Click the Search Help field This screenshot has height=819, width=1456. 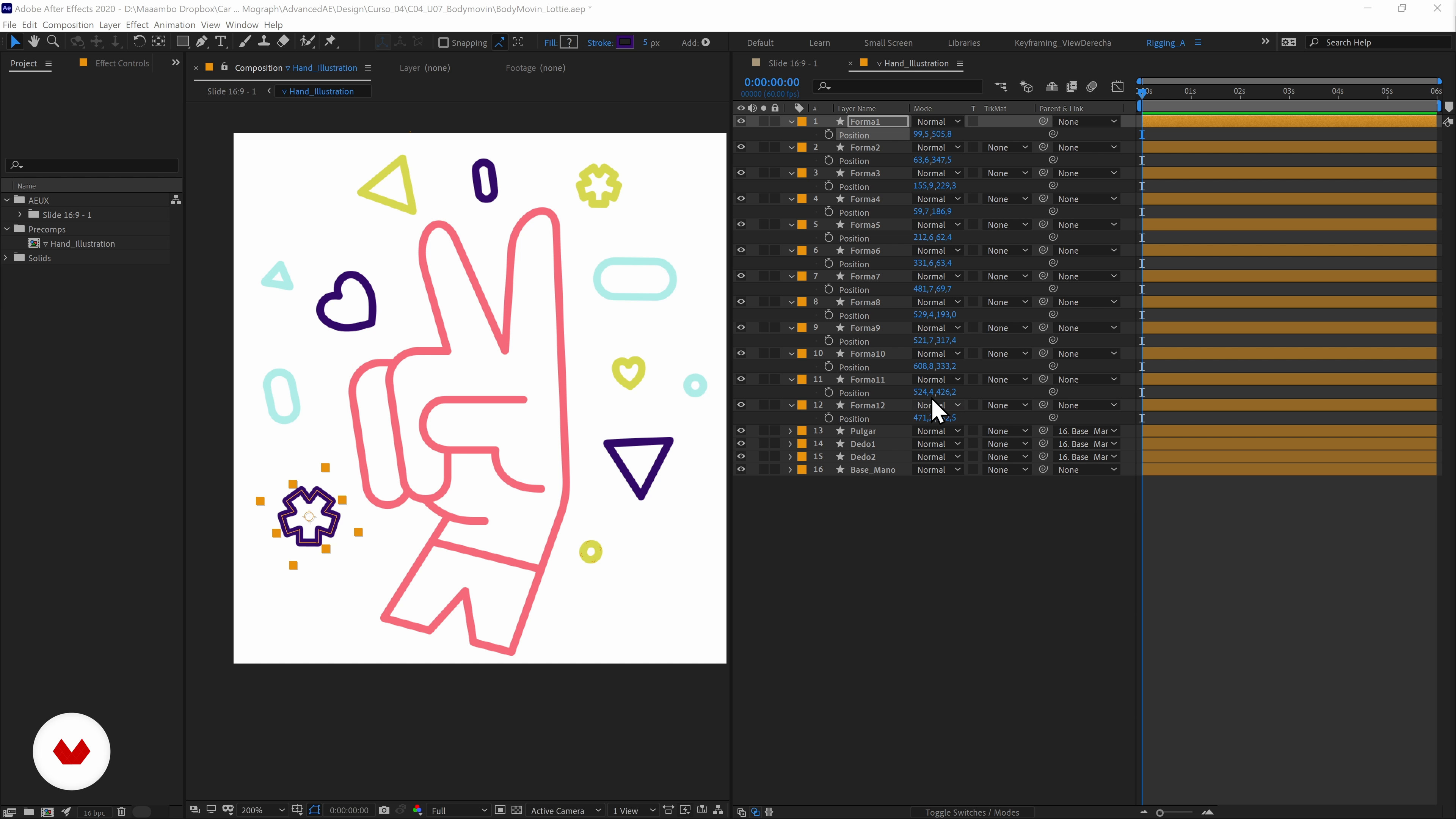(1379, 42)
